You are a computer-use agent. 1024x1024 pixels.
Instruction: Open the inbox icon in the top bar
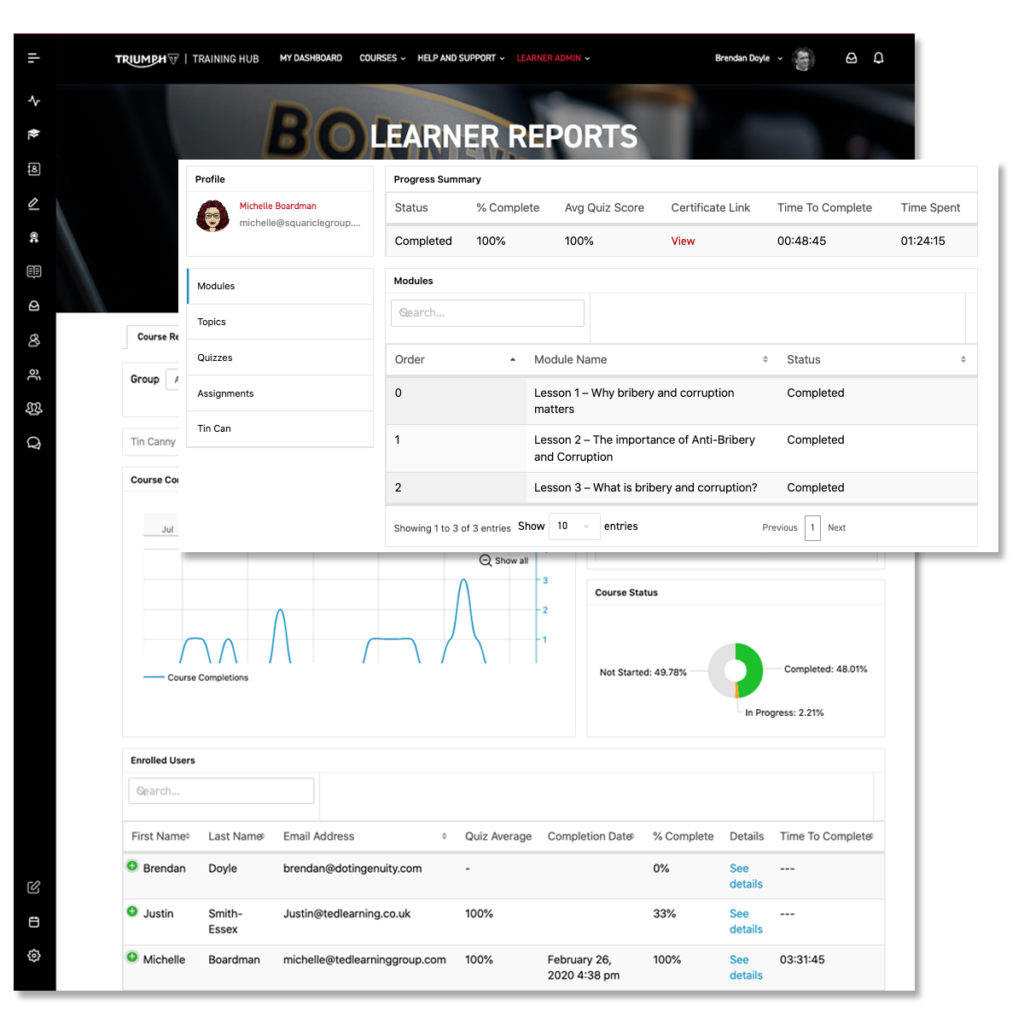coord(851,58)
